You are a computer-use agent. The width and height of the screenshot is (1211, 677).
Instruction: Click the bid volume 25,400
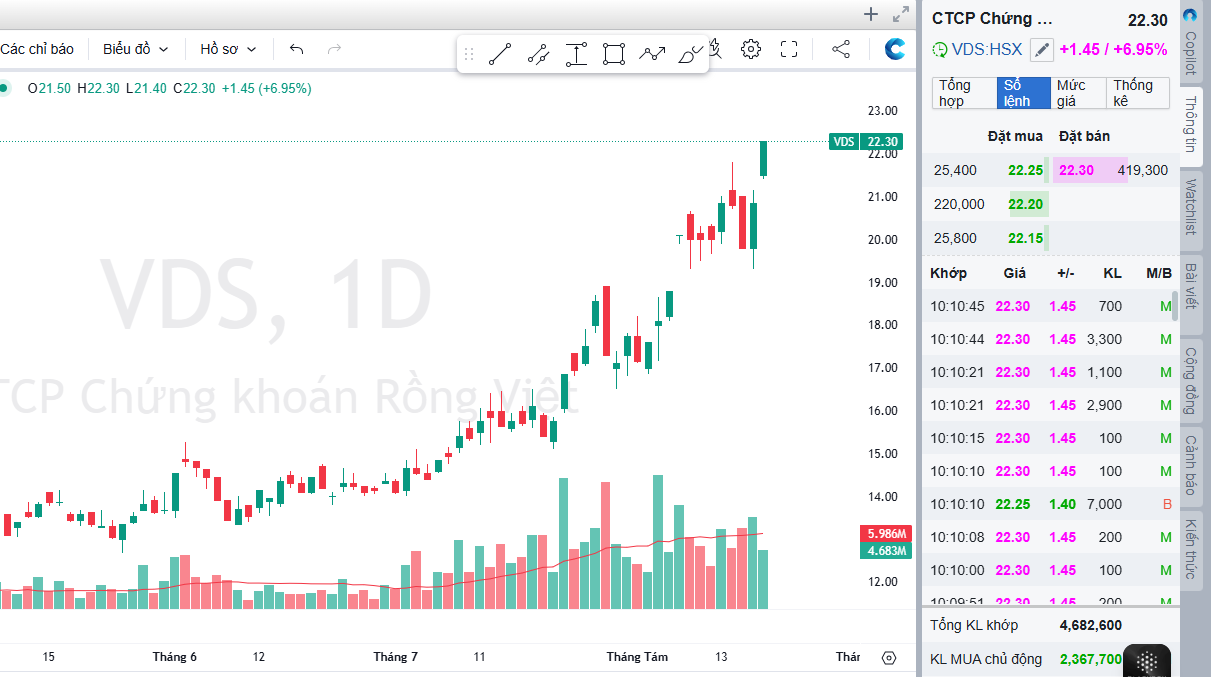tap(955, 170)
